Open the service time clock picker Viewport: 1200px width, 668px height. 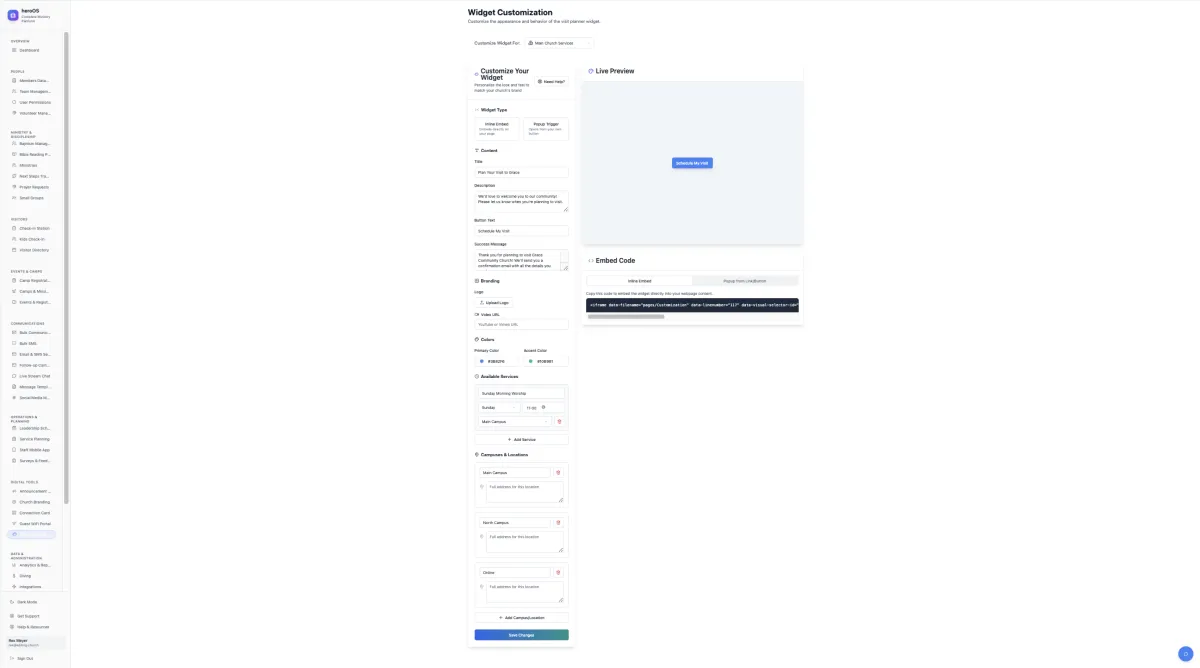(543, 407)
